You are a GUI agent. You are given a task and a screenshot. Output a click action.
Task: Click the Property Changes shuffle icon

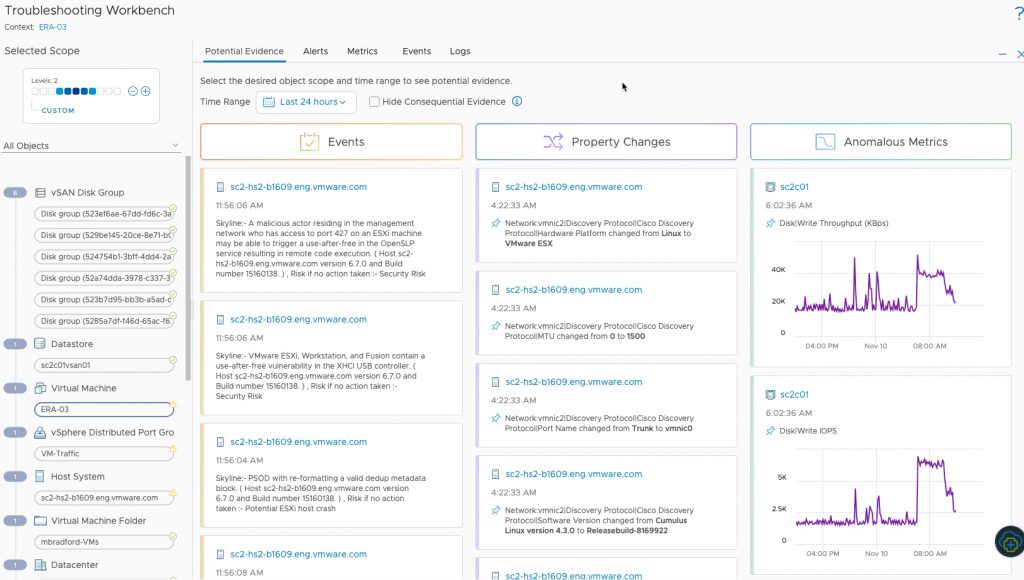point(554,141)
